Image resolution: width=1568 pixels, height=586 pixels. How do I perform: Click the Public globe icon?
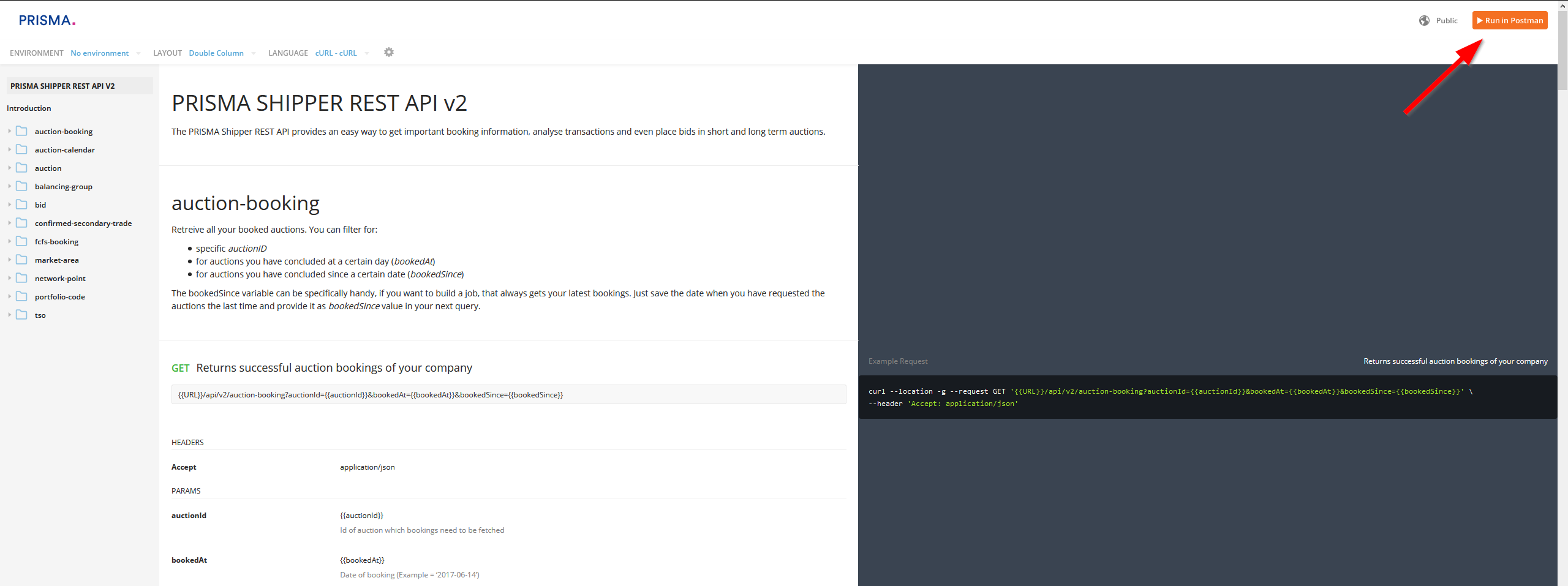pos(1424,21)
